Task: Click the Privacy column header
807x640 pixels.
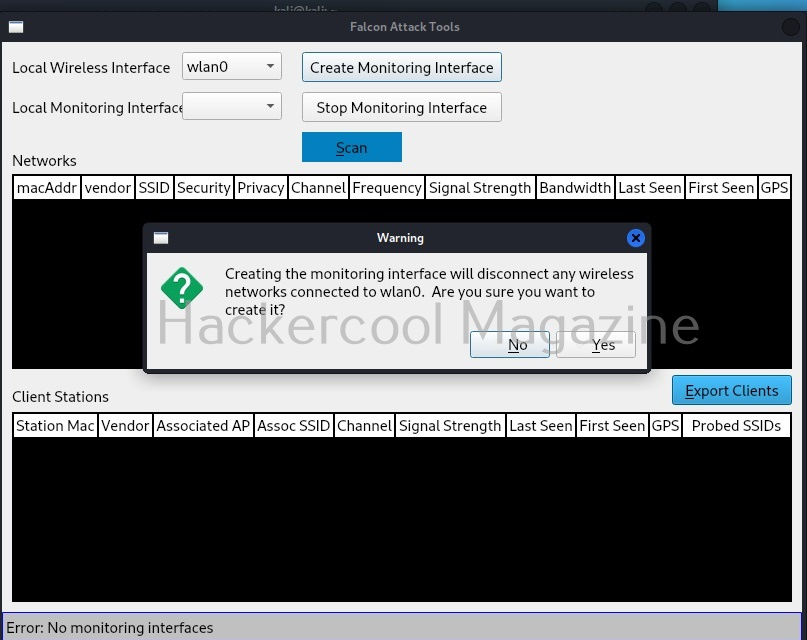Action: pos(261,188)
